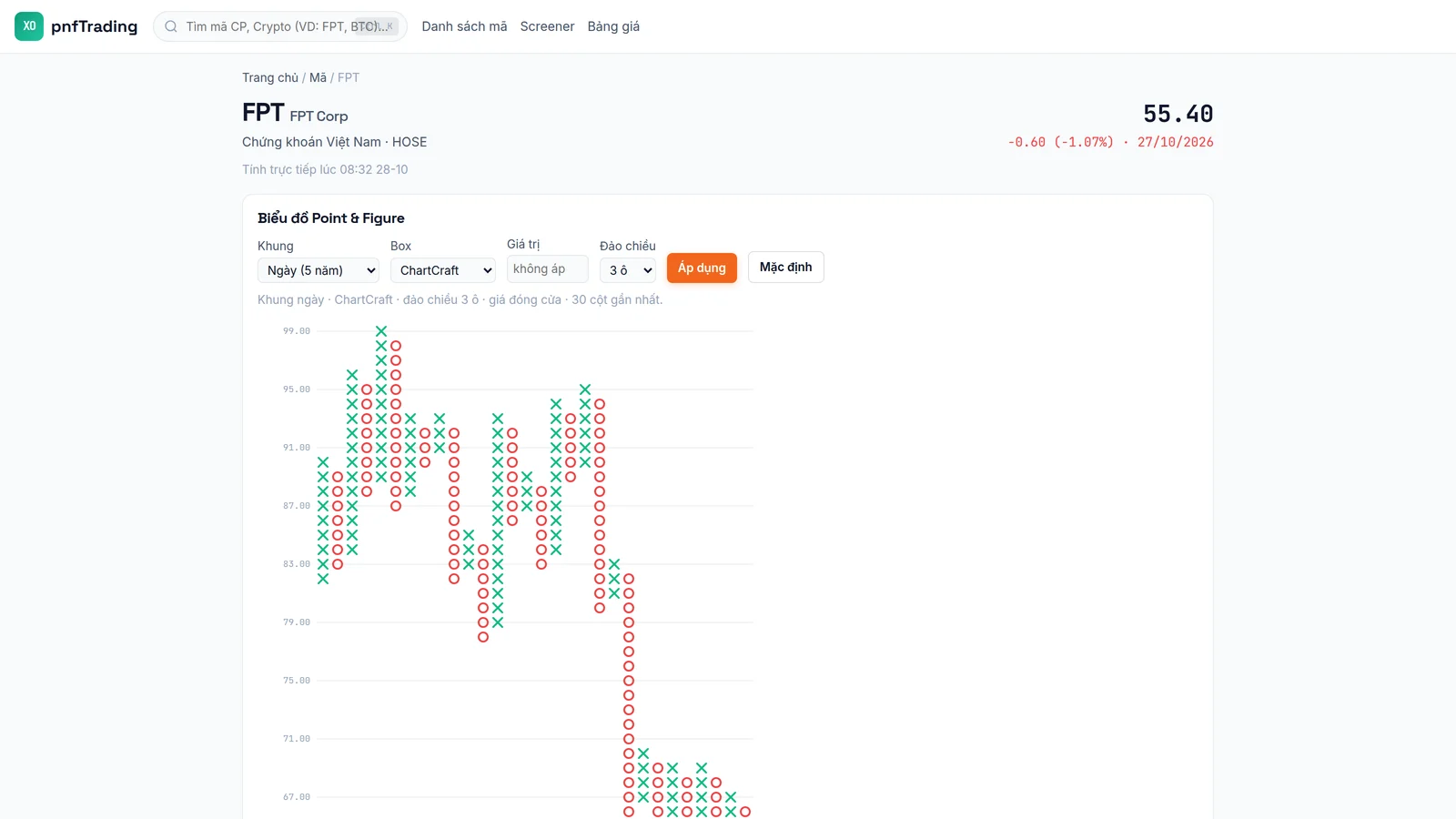Open the Screener page

(547, 26)
